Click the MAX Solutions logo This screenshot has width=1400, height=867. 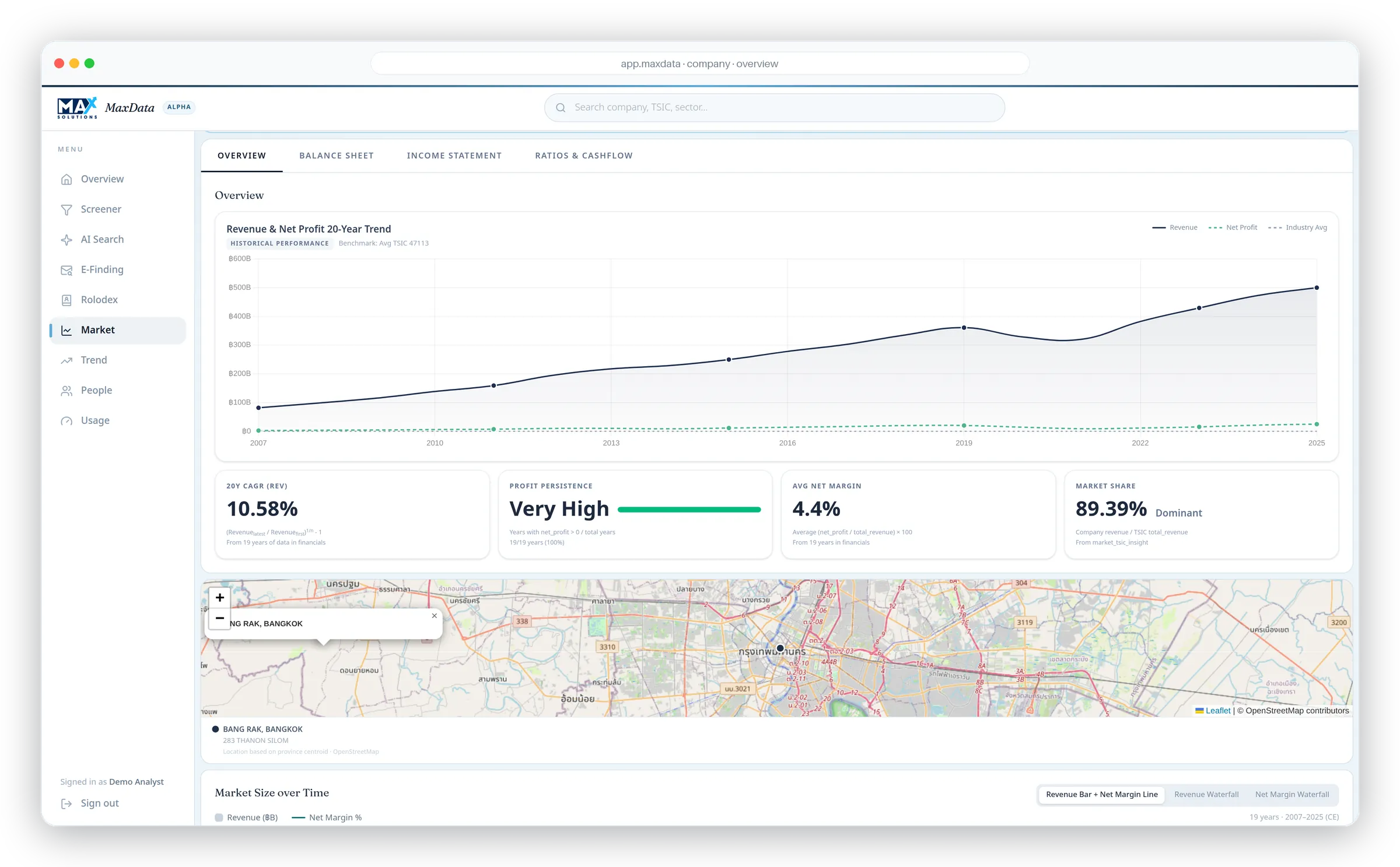point(78,108)
